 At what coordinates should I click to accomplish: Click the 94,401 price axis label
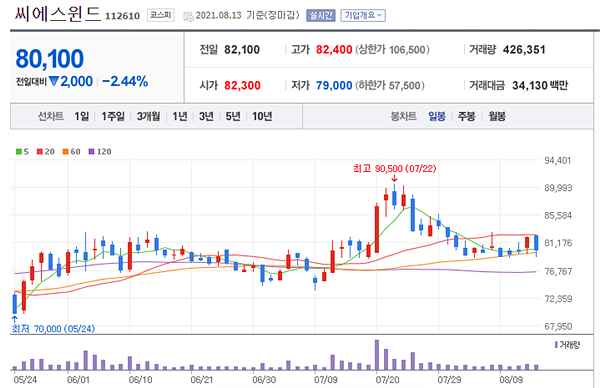[558, 160]
